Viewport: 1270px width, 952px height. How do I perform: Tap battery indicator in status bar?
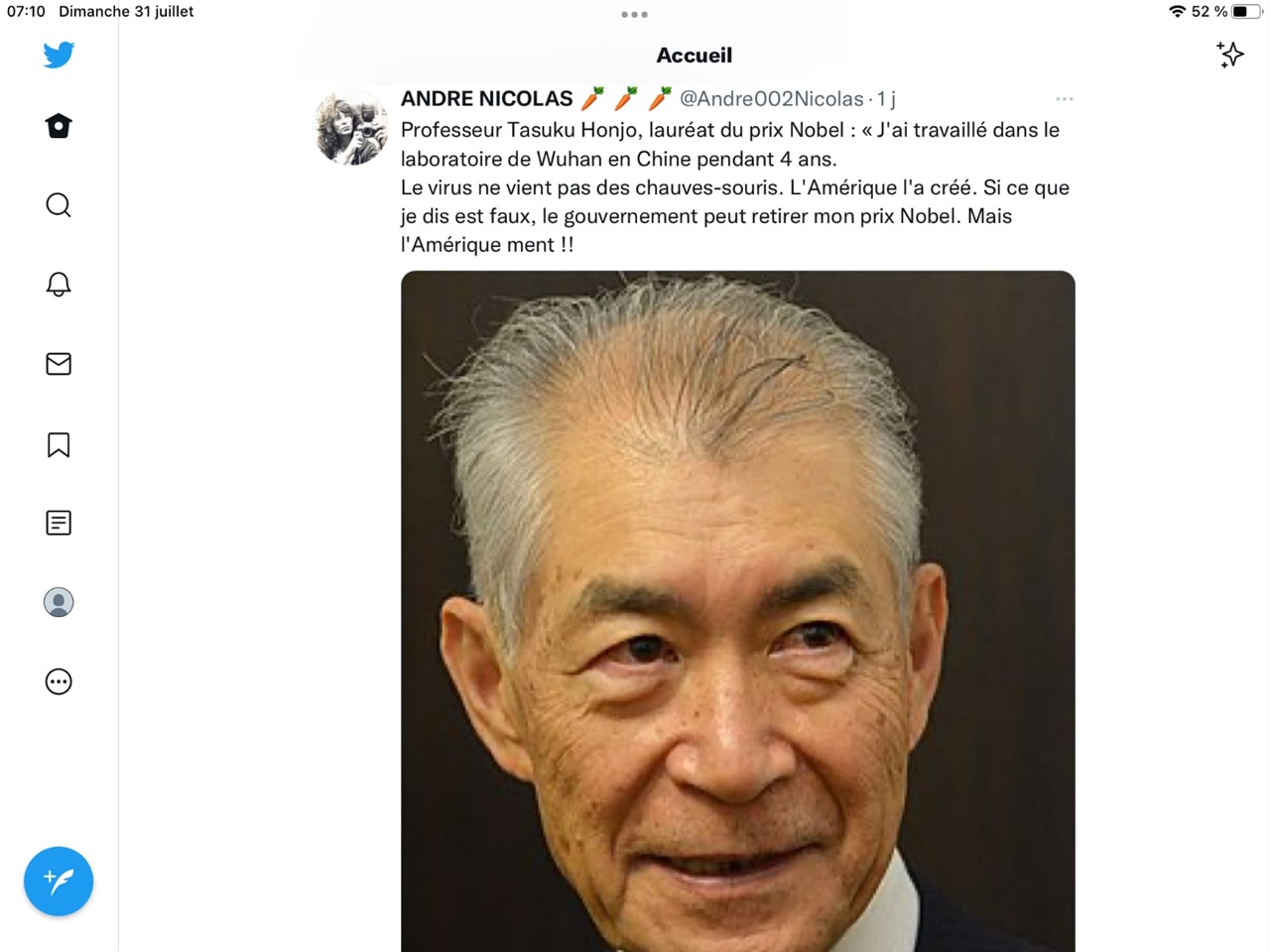(x=1246, y=12)
